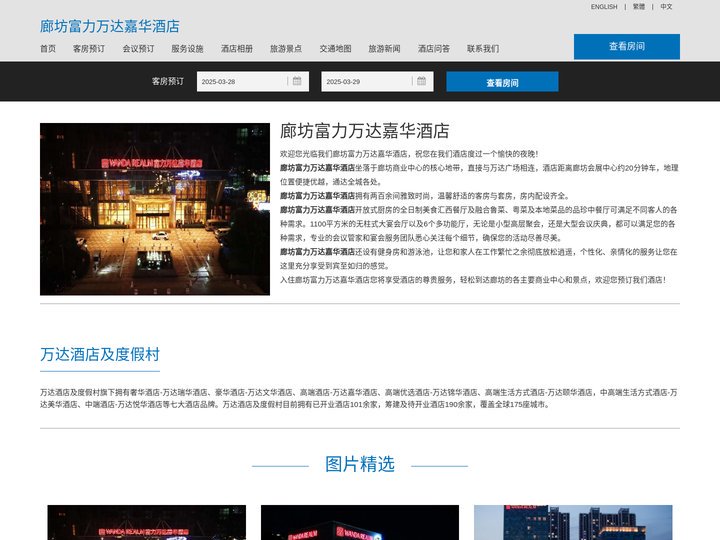Open 客房预订 menu item
Viewport: 720px width, 540px height.
click(x=89, y=49)
